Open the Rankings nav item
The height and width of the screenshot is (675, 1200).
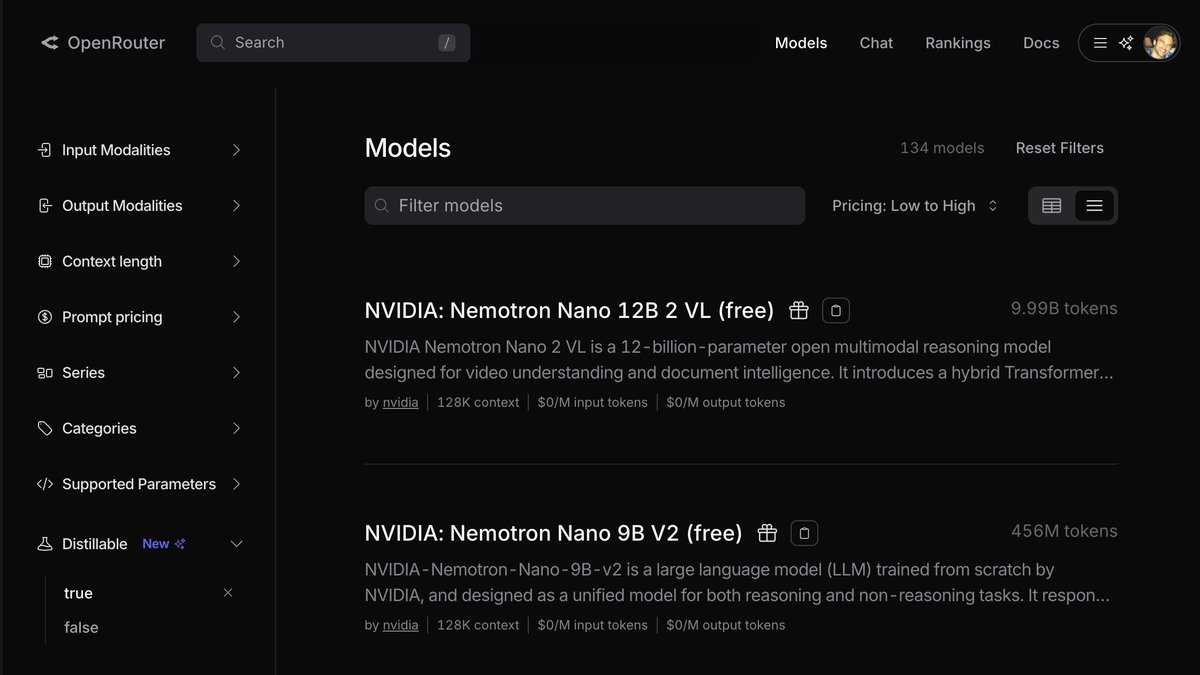958,43
